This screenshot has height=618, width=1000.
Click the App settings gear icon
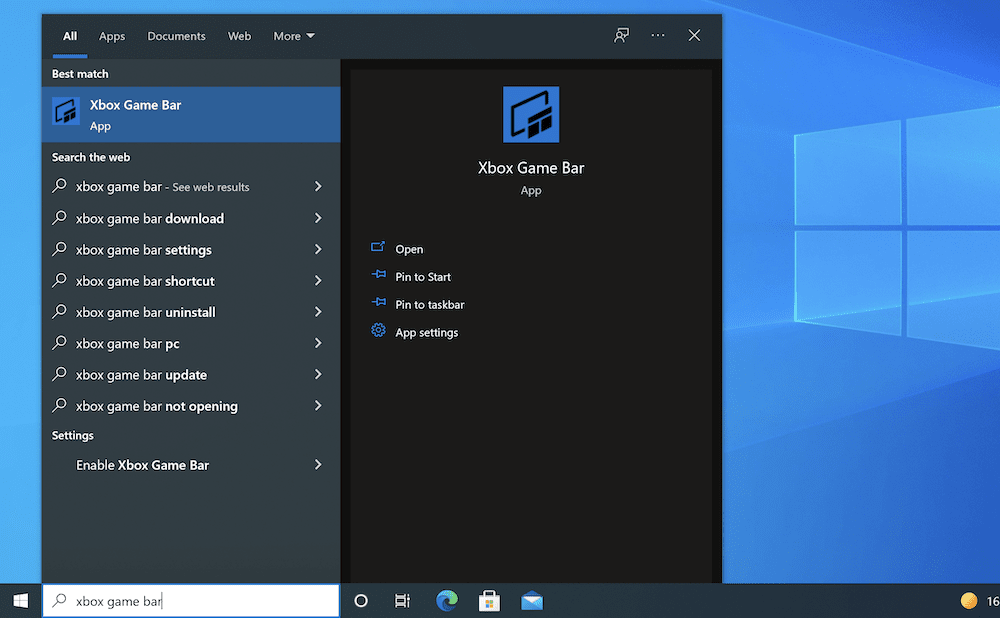[x=378, y=330]
